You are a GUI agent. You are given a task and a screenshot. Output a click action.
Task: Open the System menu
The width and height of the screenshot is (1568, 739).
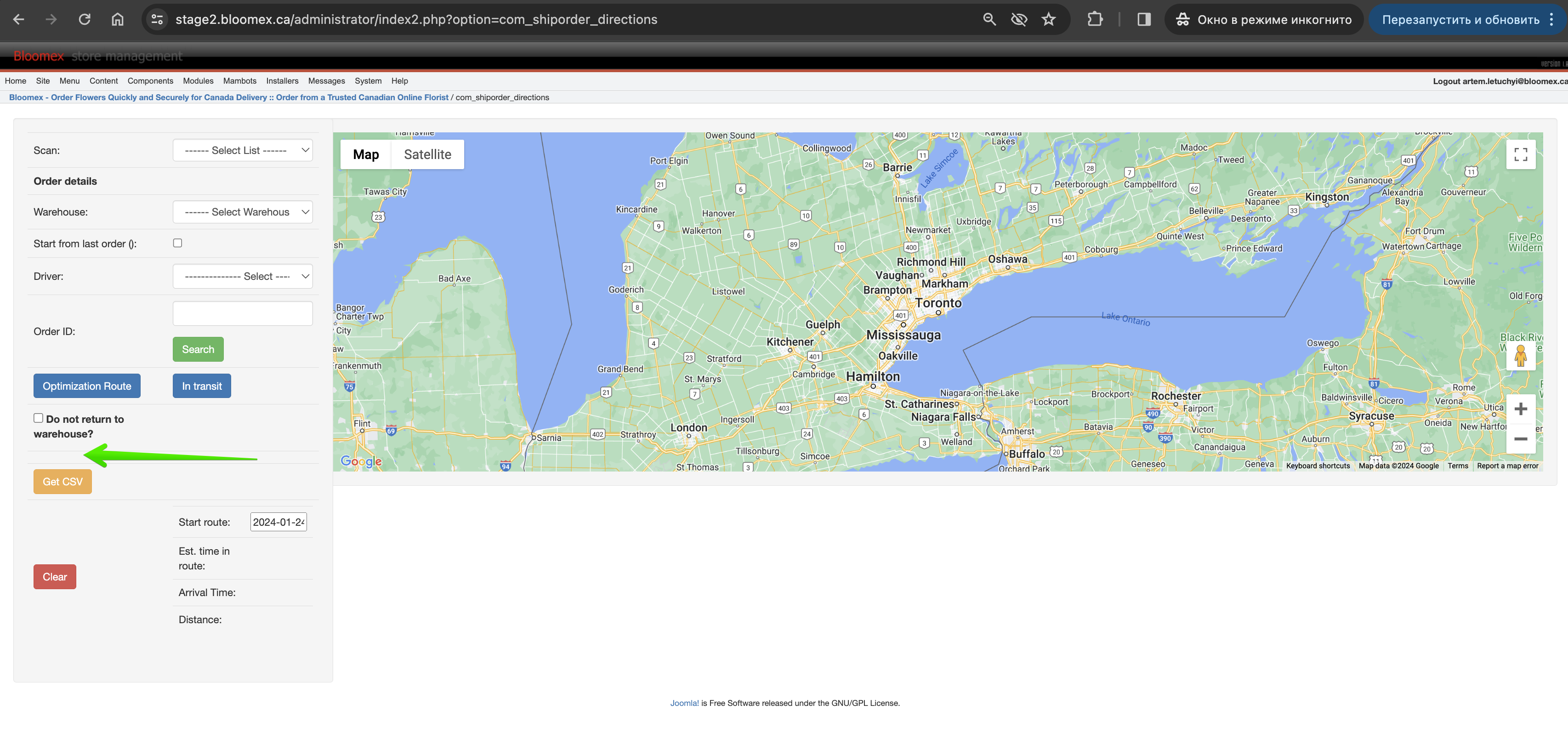pyautogui.click(x=368, y=81)
